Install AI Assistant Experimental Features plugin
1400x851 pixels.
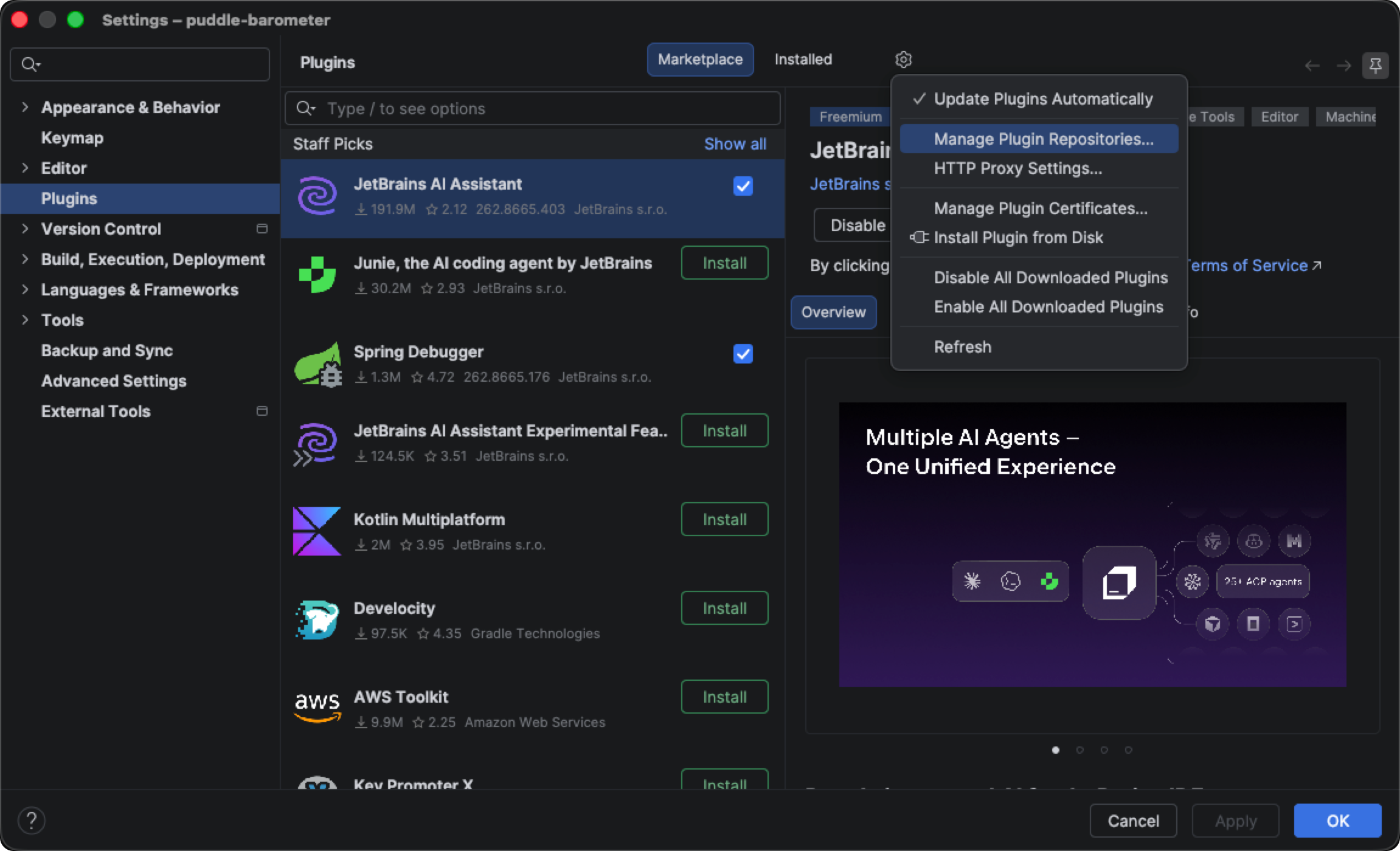[724, 430]
